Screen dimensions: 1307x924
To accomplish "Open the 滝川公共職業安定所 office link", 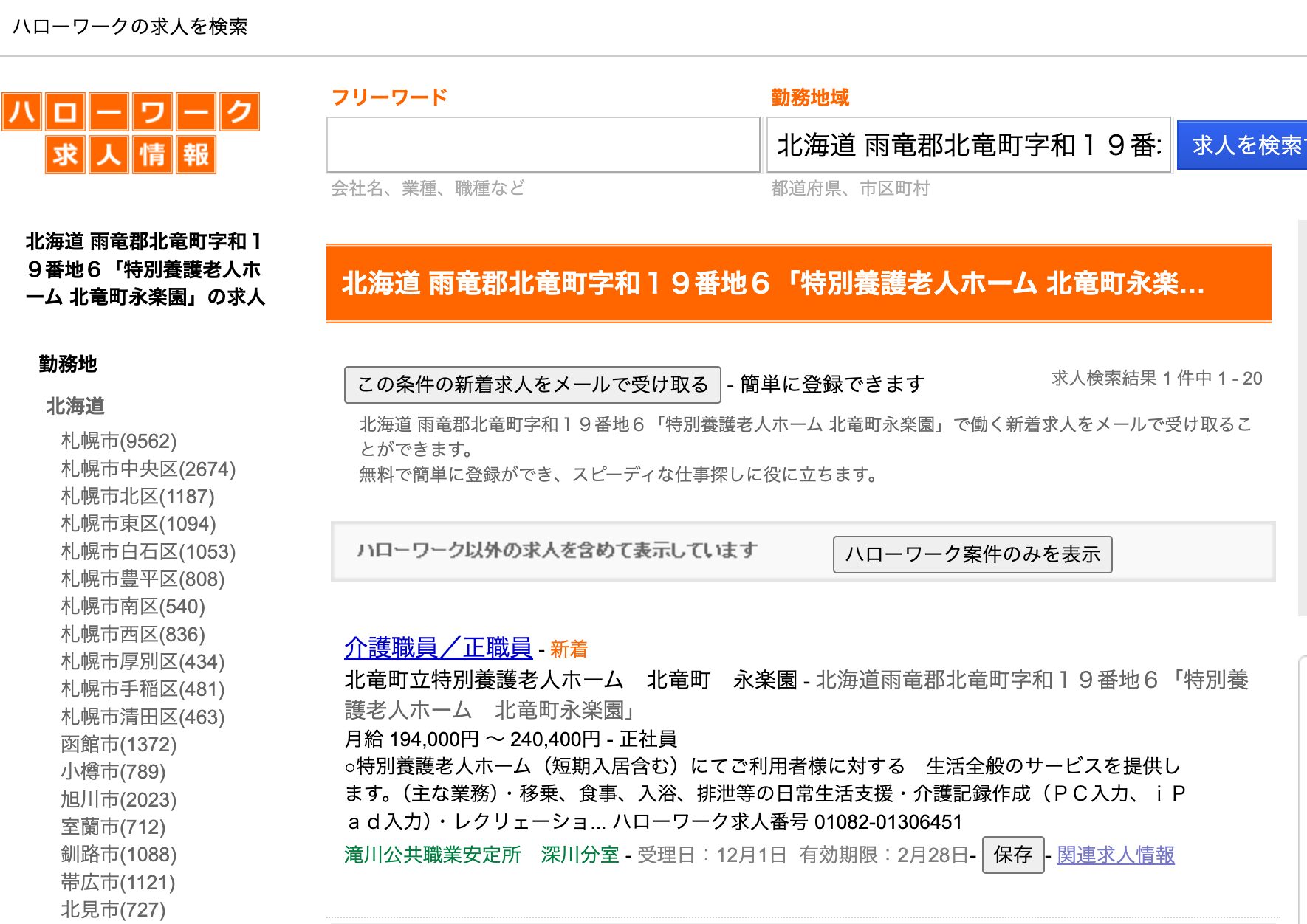I will (431, 855).
